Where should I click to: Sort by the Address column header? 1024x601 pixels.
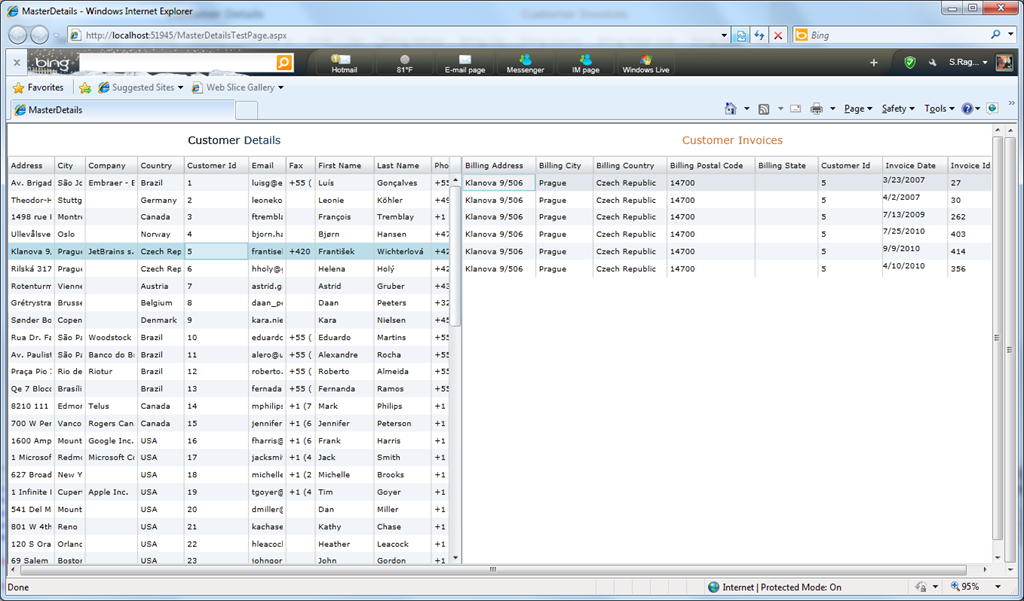tap(31, 166)
